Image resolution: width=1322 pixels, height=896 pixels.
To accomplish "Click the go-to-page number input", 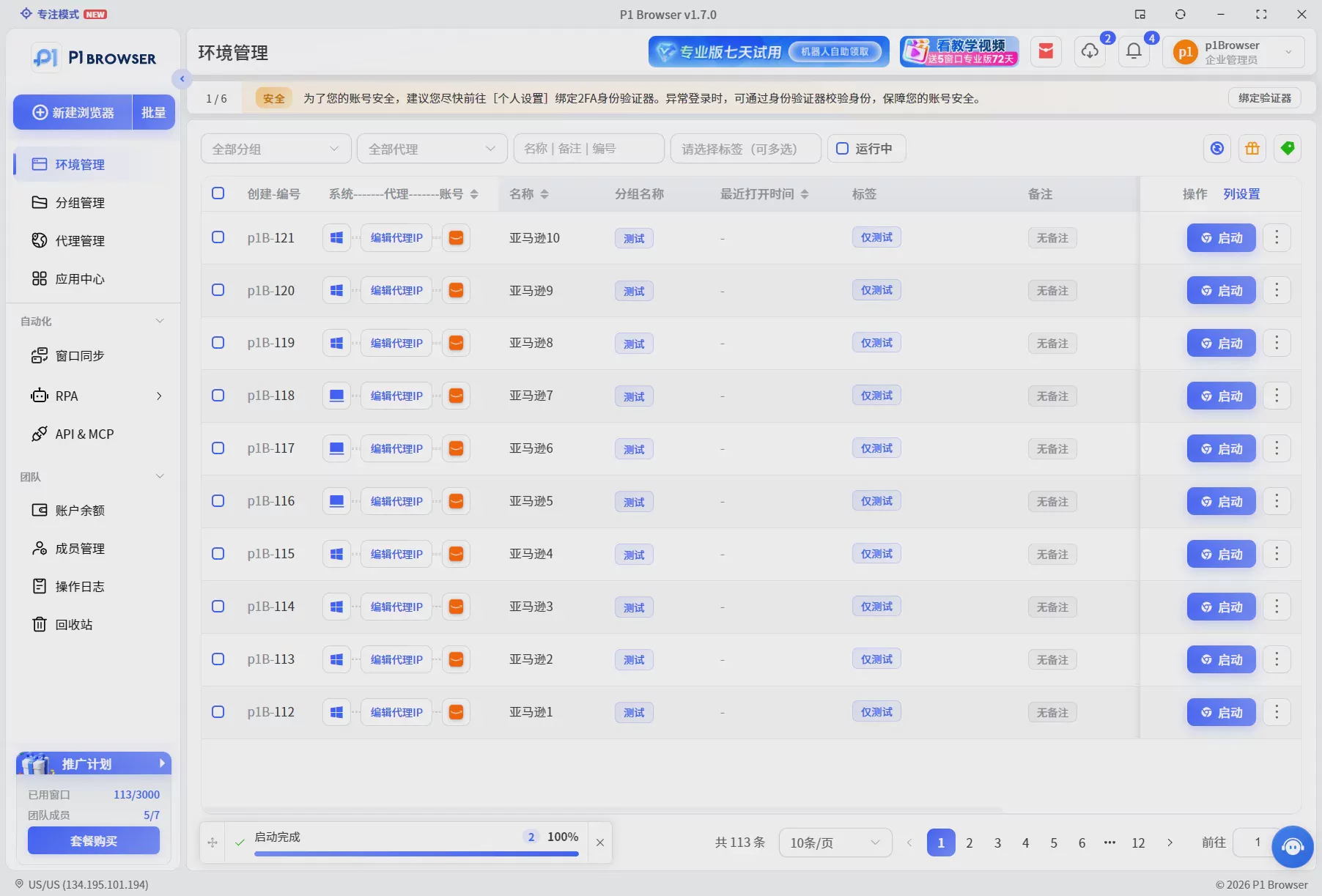I will [x=1258, y=843].
